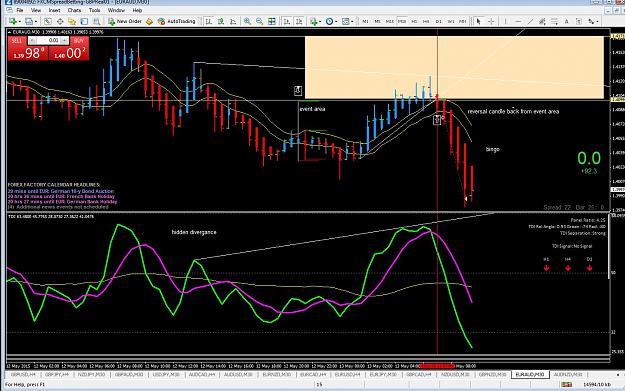Toggle the AutoTrading button
The height and width of the screenshot is (391, 625).
click(x=177, y=21)
